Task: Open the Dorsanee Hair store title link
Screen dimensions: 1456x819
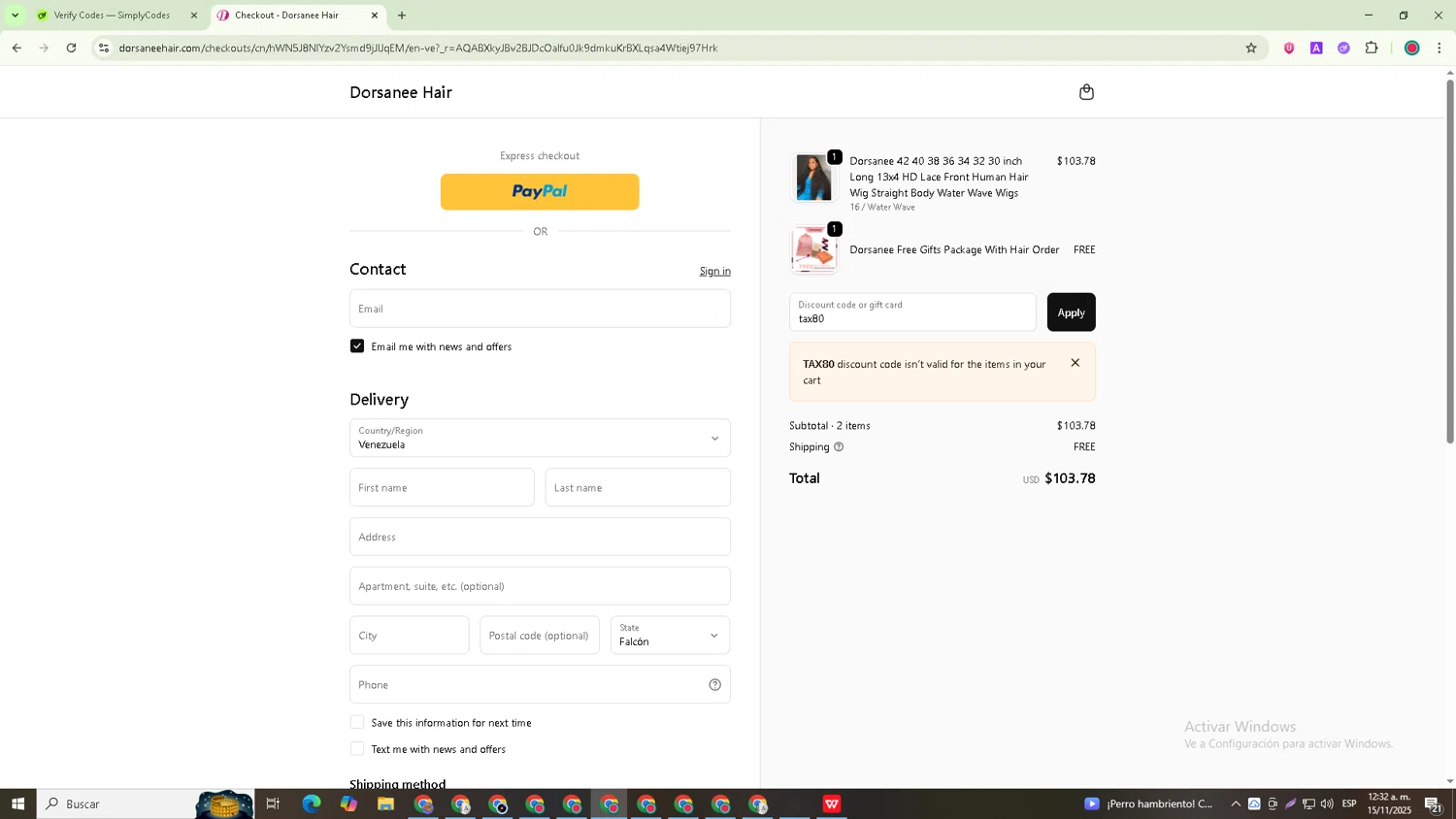Action: coord(401,92)
